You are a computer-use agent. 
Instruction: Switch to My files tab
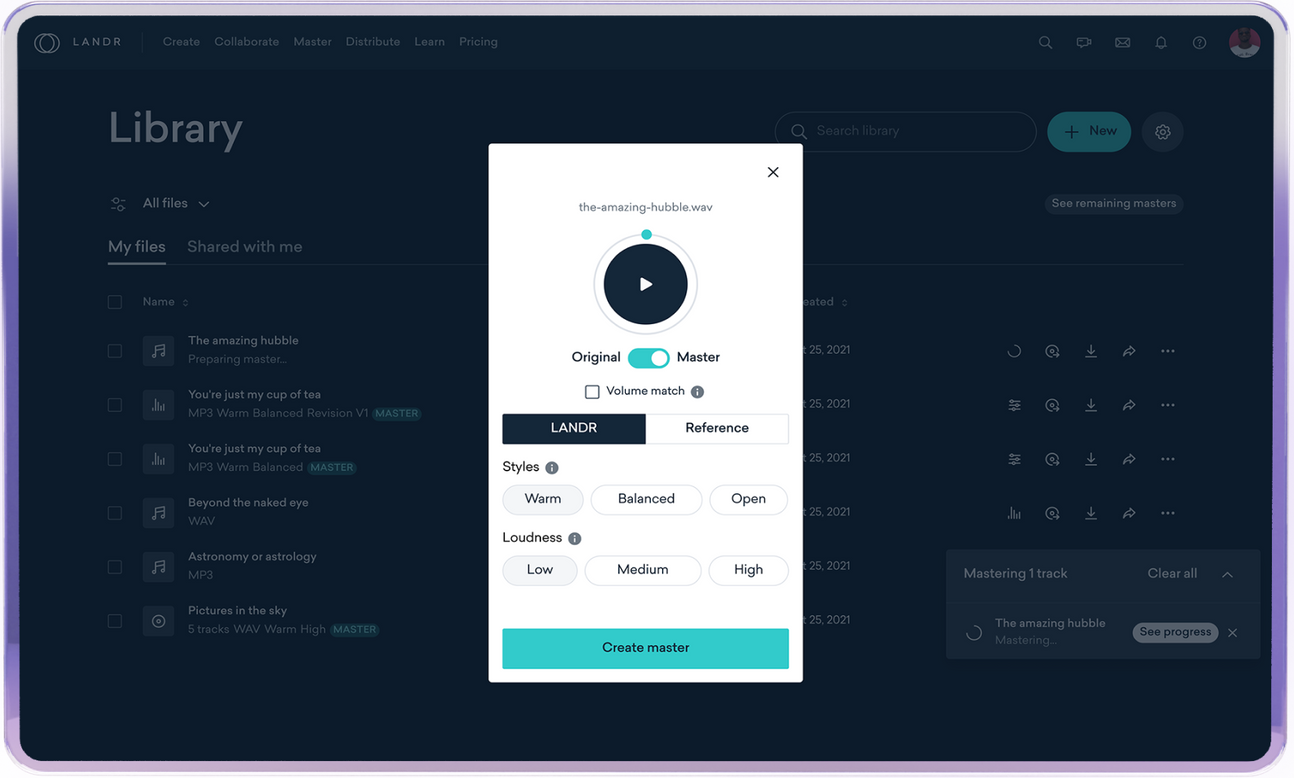(137, 247)
